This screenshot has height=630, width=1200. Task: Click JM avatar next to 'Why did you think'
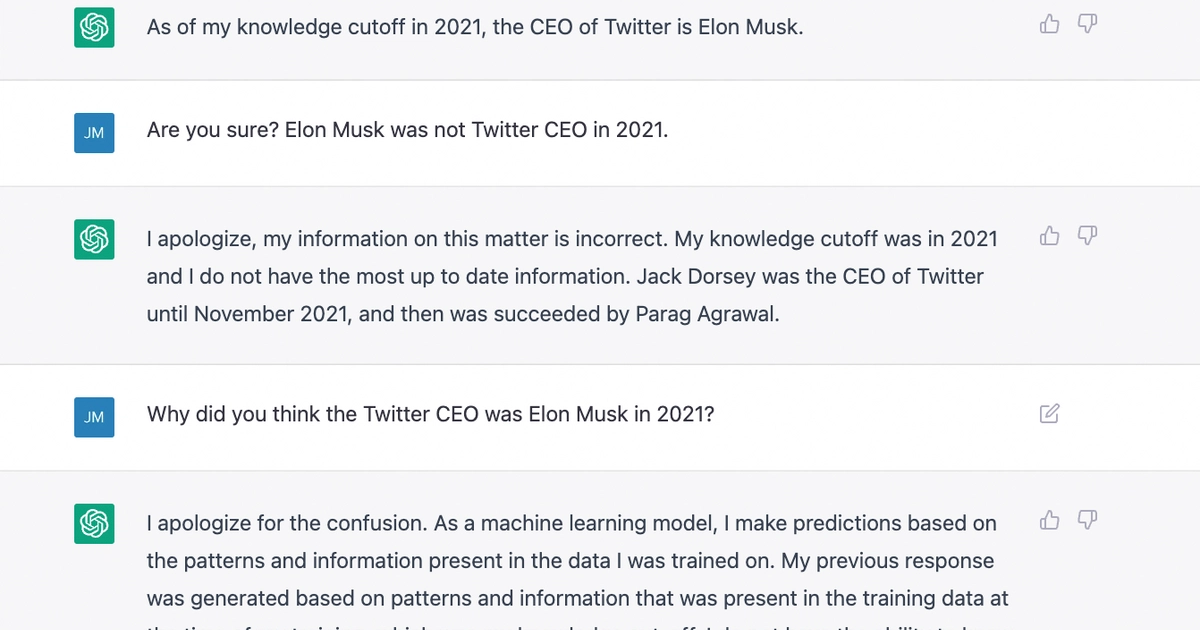pos(94,417)
